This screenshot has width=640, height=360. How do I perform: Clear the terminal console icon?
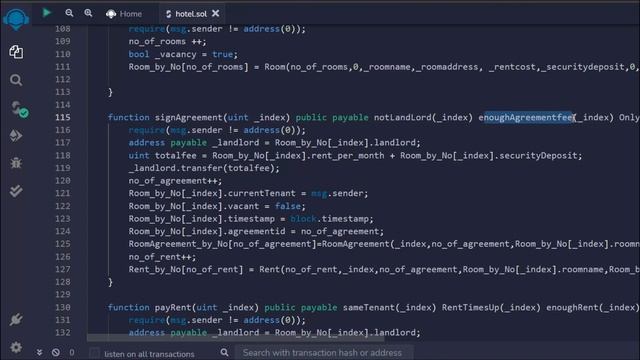pyautogui.click(x=56, y=352)
